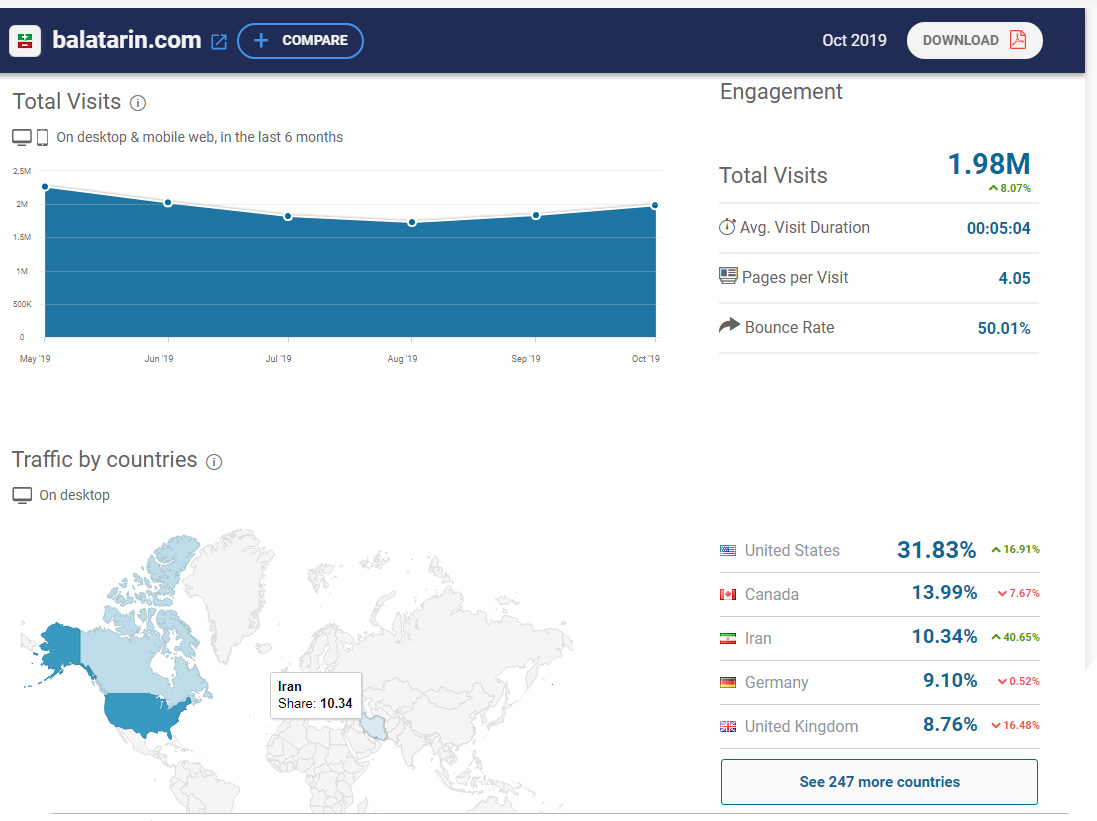This screenshot has height=821, width=1097.
Task: Click the Total Visits info icon
Action: point(138,103)
